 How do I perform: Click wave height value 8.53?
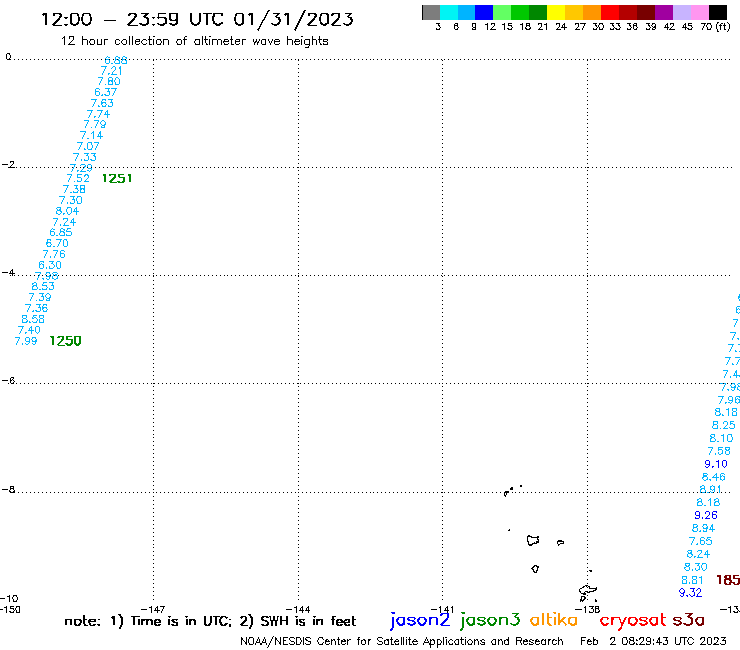(43, 286)
